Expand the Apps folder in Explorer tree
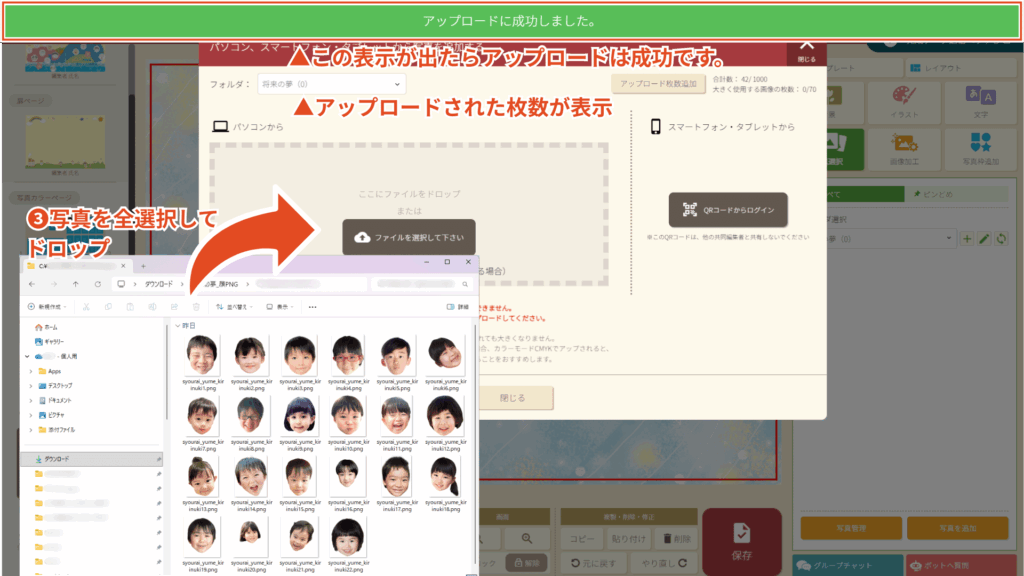Image resolution: width=1024 pixels, height=576 pixels. tap(31, 371)
